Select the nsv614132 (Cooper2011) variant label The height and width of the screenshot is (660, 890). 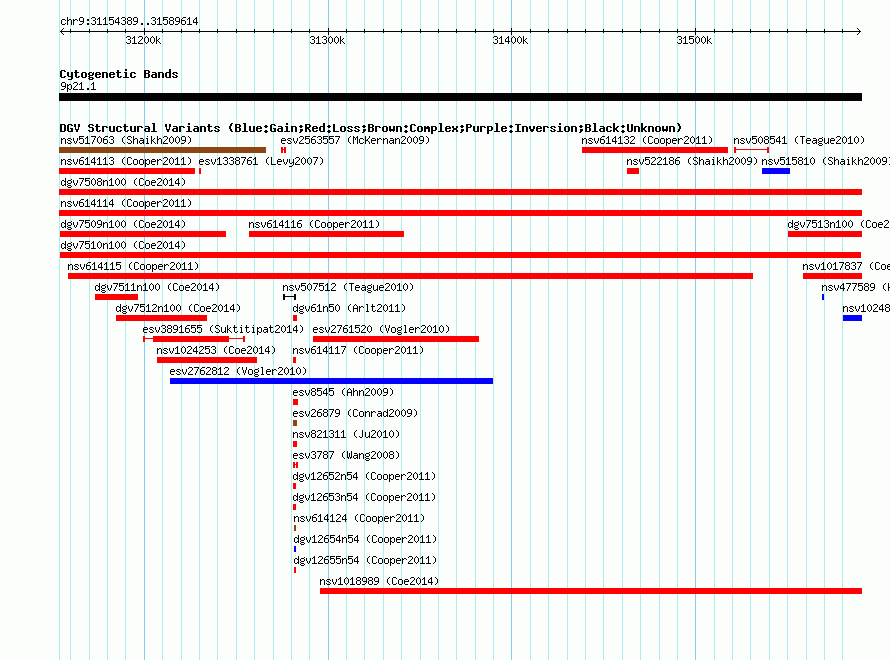pos(647,140)
